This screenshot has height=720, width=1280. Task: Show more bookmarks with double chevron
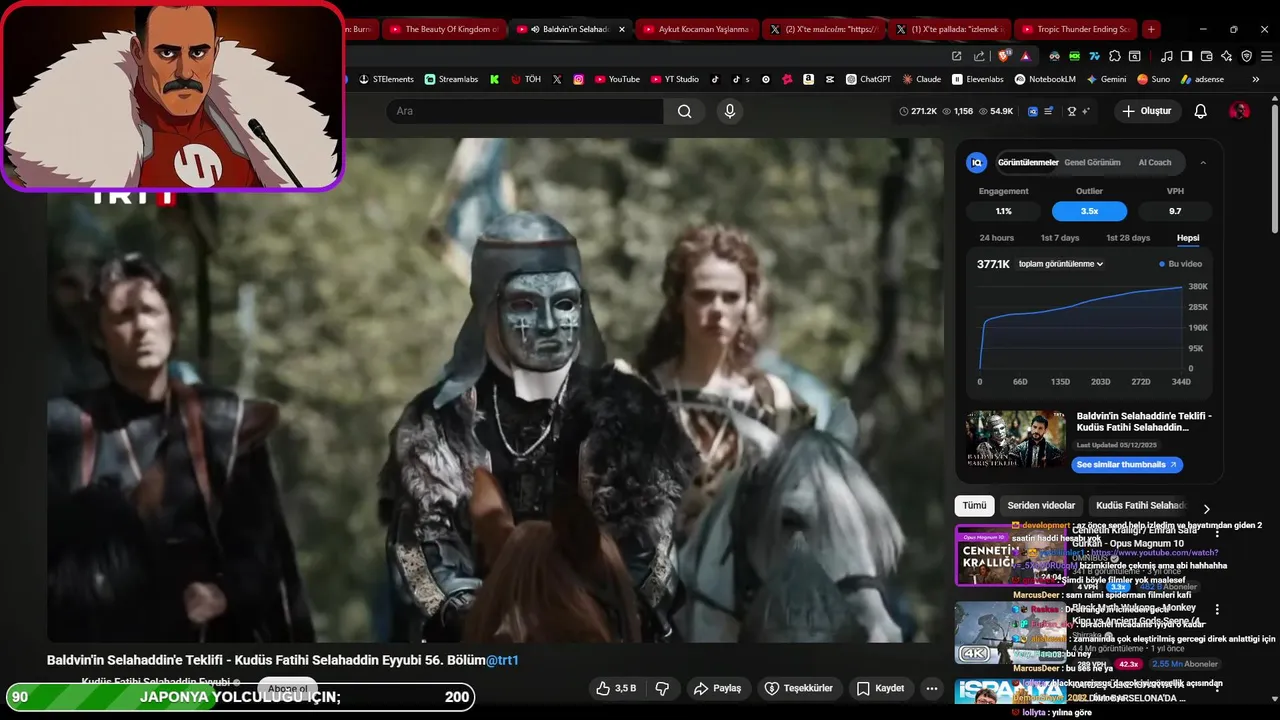point(1255,79)
